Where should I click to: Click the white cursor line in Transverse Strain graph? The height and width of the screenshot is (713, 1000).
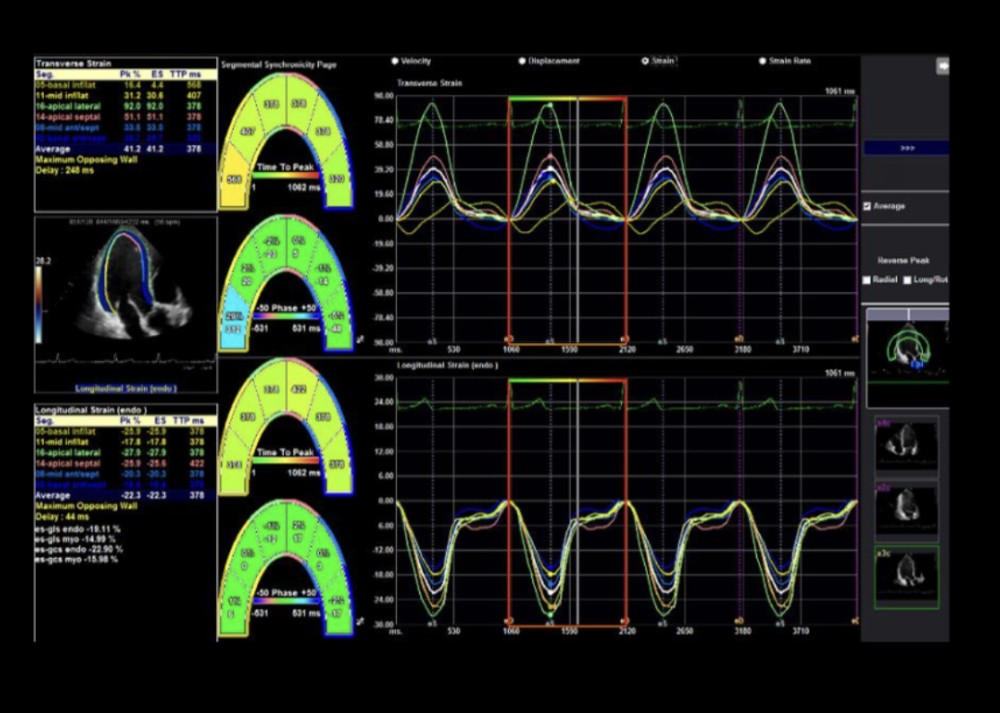point(576,220)
